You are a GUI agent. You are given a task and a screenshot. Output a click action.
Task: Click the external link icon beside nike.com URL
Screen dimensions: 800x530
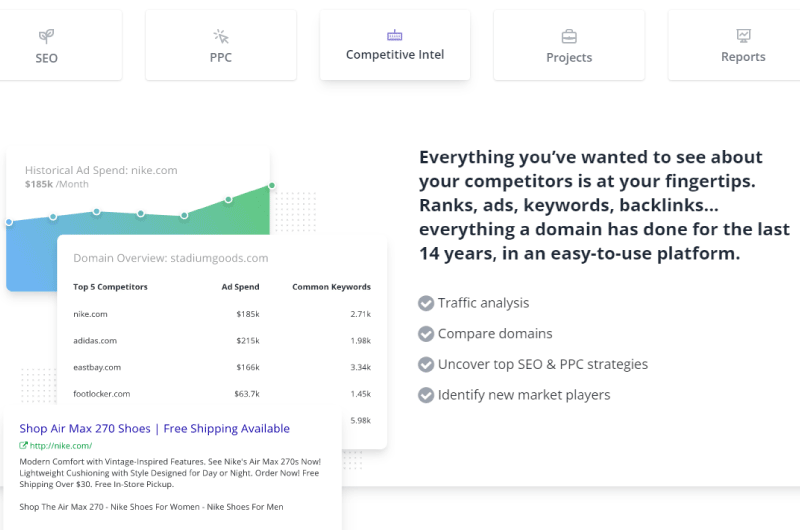tap(23, 445)
